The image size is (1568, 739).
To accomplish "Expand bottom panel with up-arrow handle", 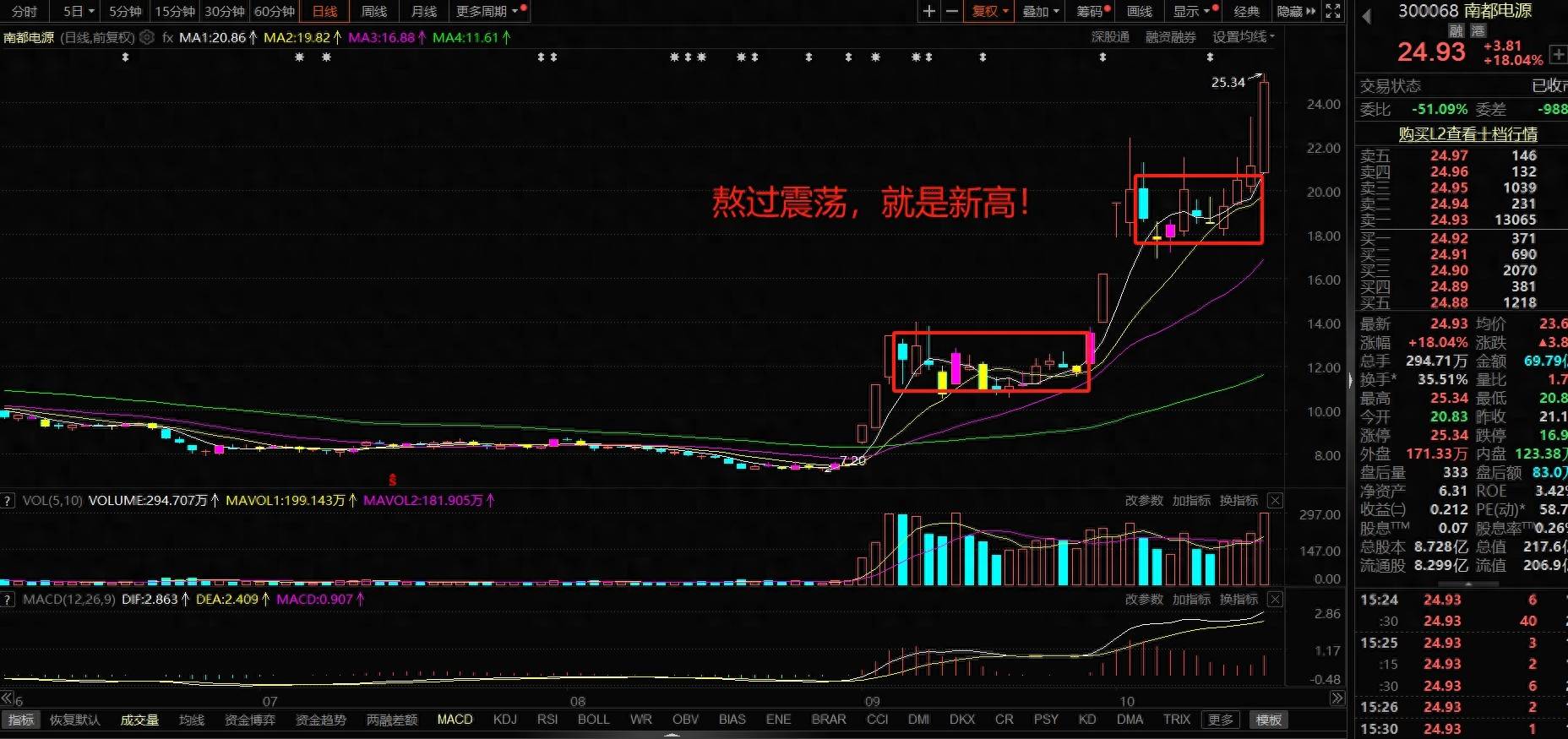I will pos(672,735).
